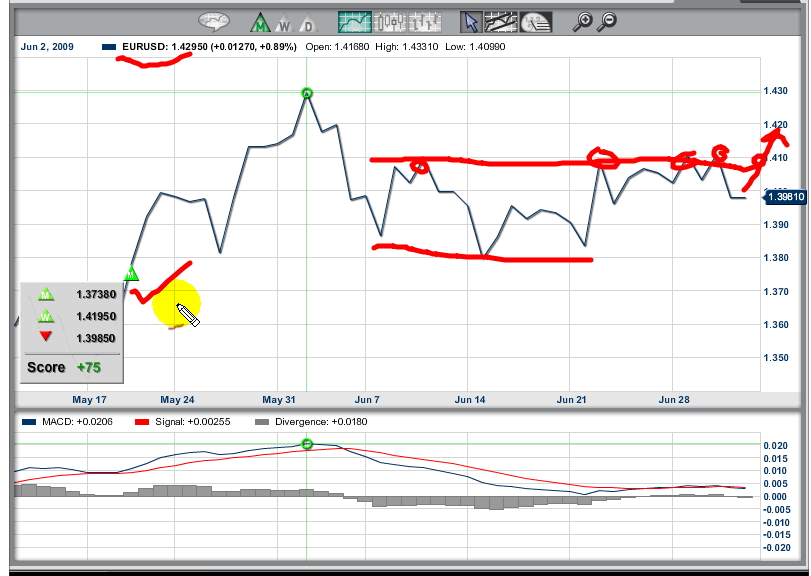The image size is (811, 576).
Task: Click the May 31 date axis label
Action: coord(279,400)
